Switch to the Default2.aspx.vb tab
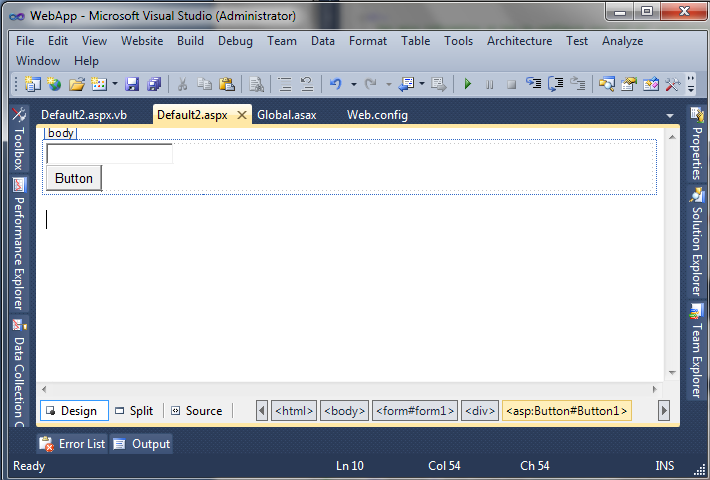The width and height of the screenshot is (710, 480). (84, 115)
